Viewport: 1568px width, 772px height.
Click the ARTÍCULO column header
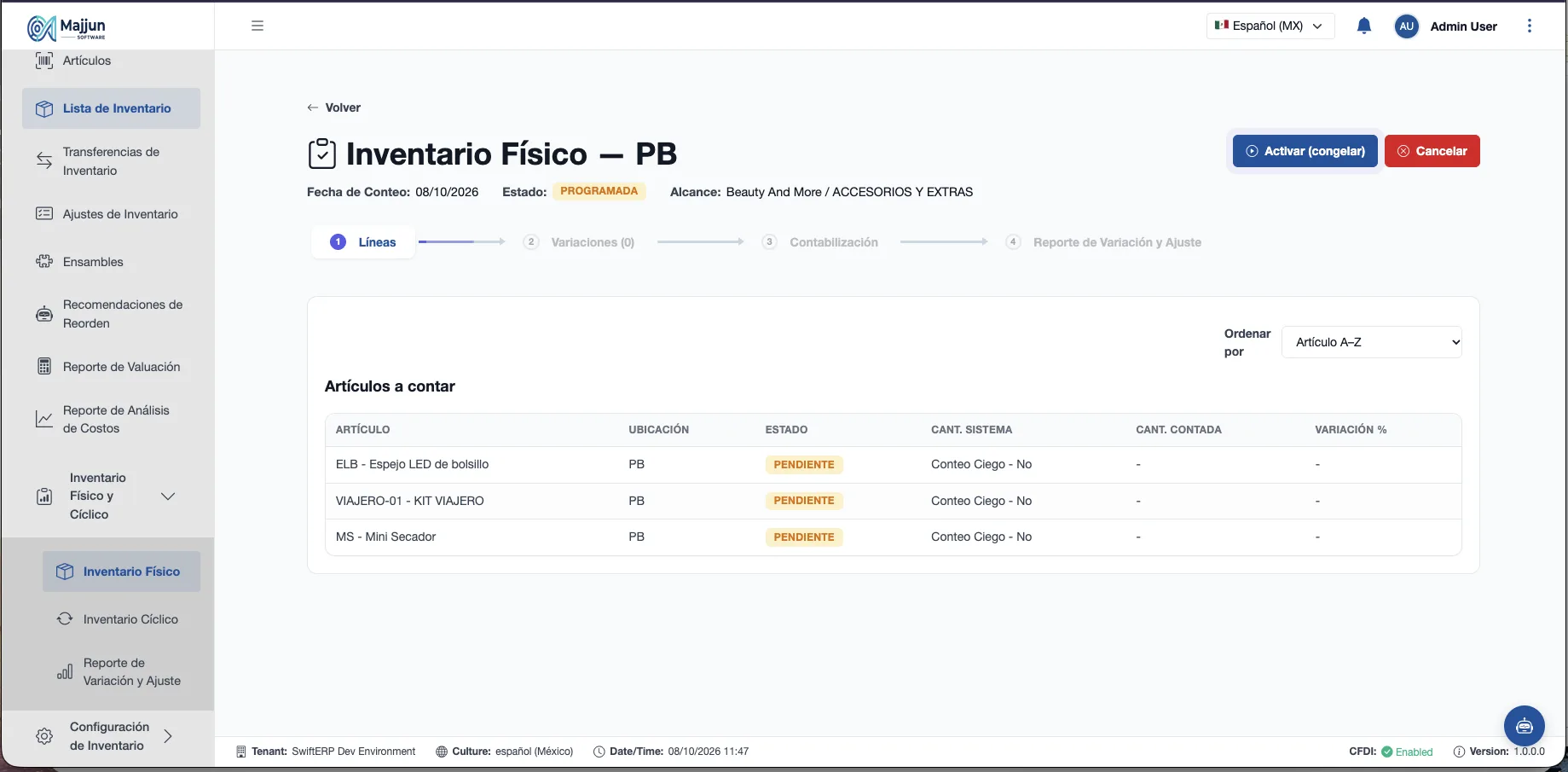(362, 430)
